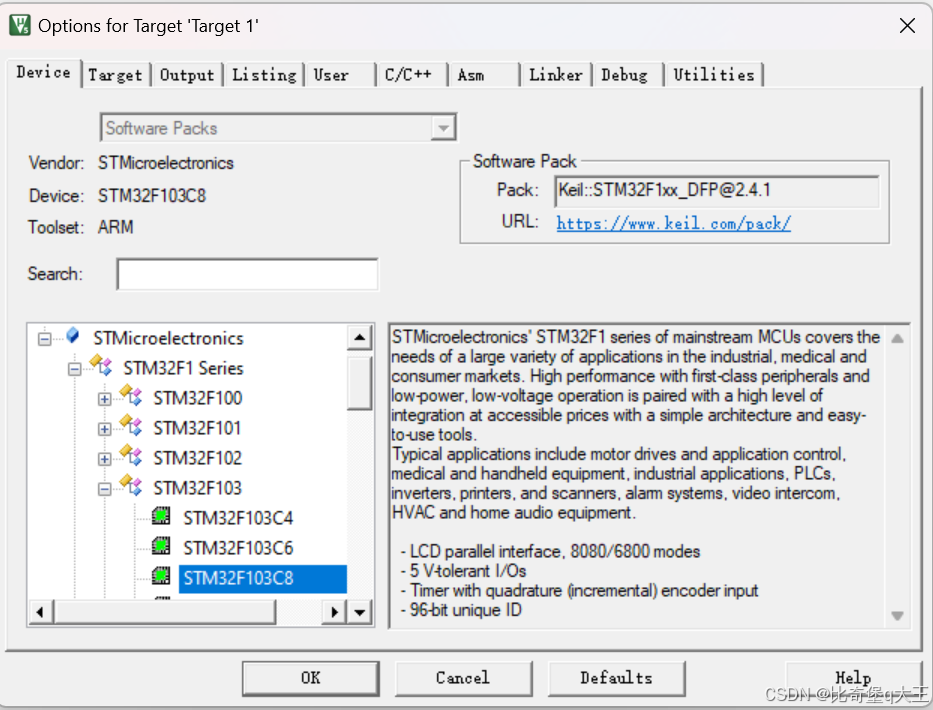Open the User tab
This screenshot has width=933, height=710.
pyautogui.click(x=340, y=75)
